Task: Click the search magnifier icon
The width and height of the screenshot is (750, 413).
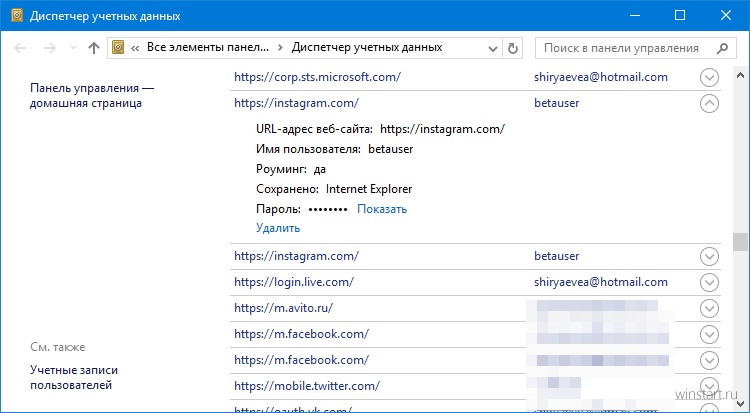Action: click(722, 48)
